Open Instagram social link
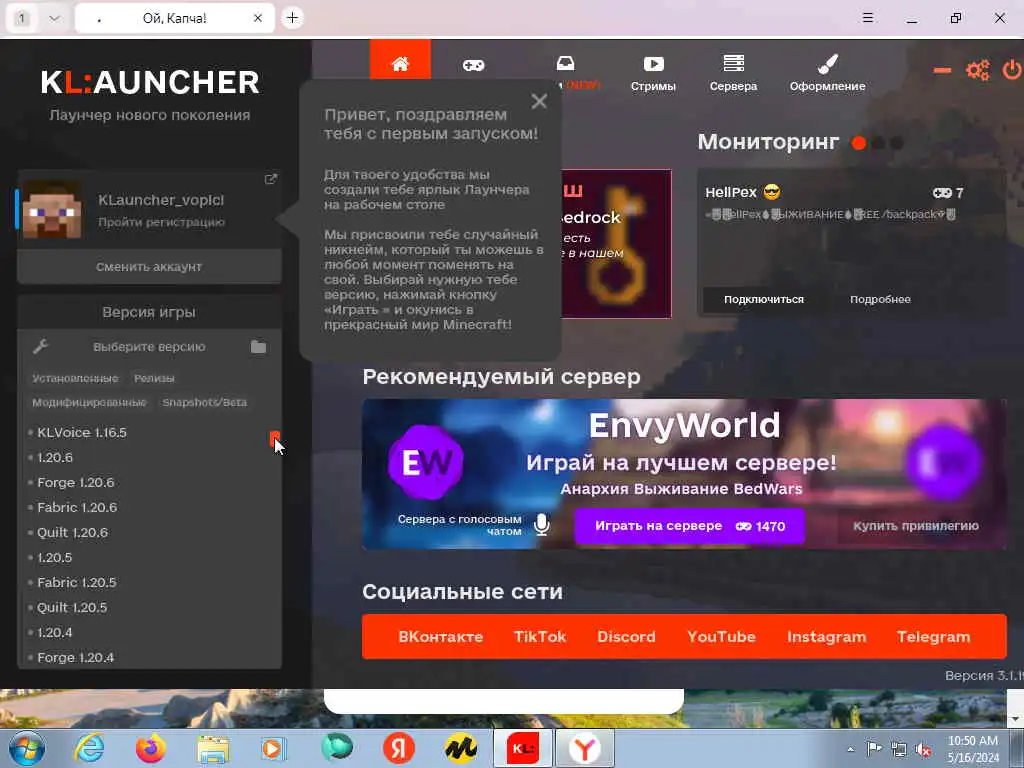The height and width of the screenshot is (768, 1024). [x=827, y=637]
